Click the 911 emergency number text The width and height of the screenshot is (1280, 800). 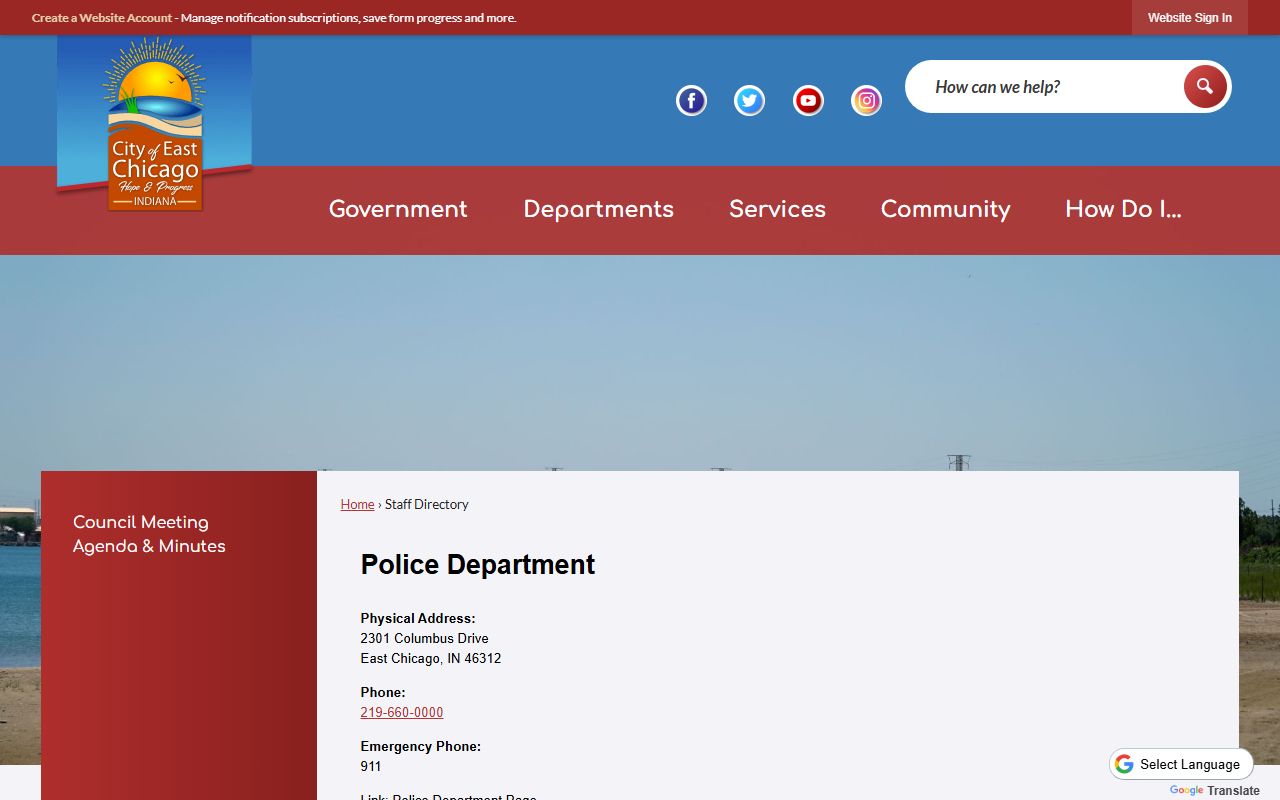[371, 766]
